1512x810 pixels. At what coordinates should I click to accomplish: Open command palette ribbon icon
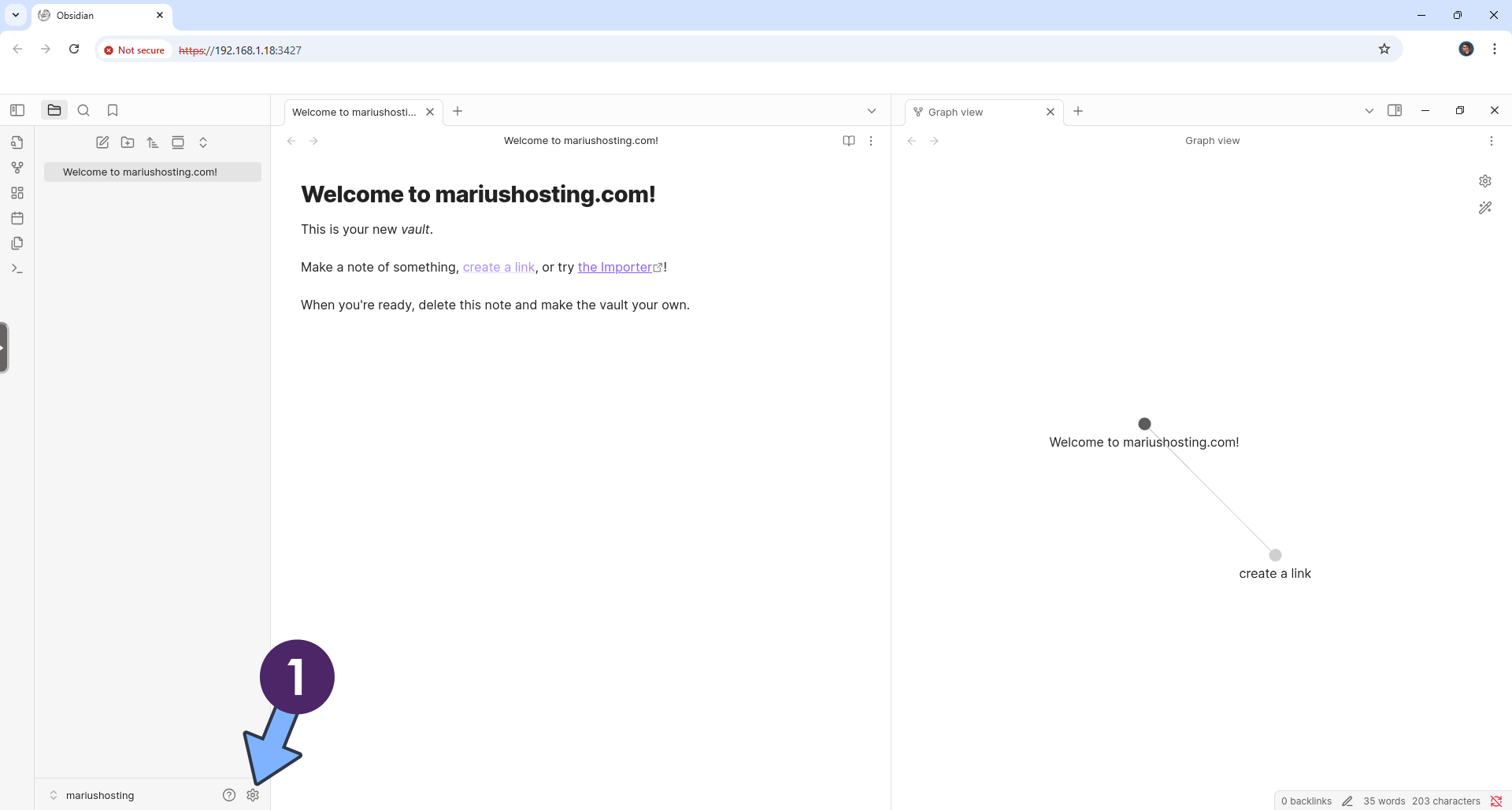17,268
